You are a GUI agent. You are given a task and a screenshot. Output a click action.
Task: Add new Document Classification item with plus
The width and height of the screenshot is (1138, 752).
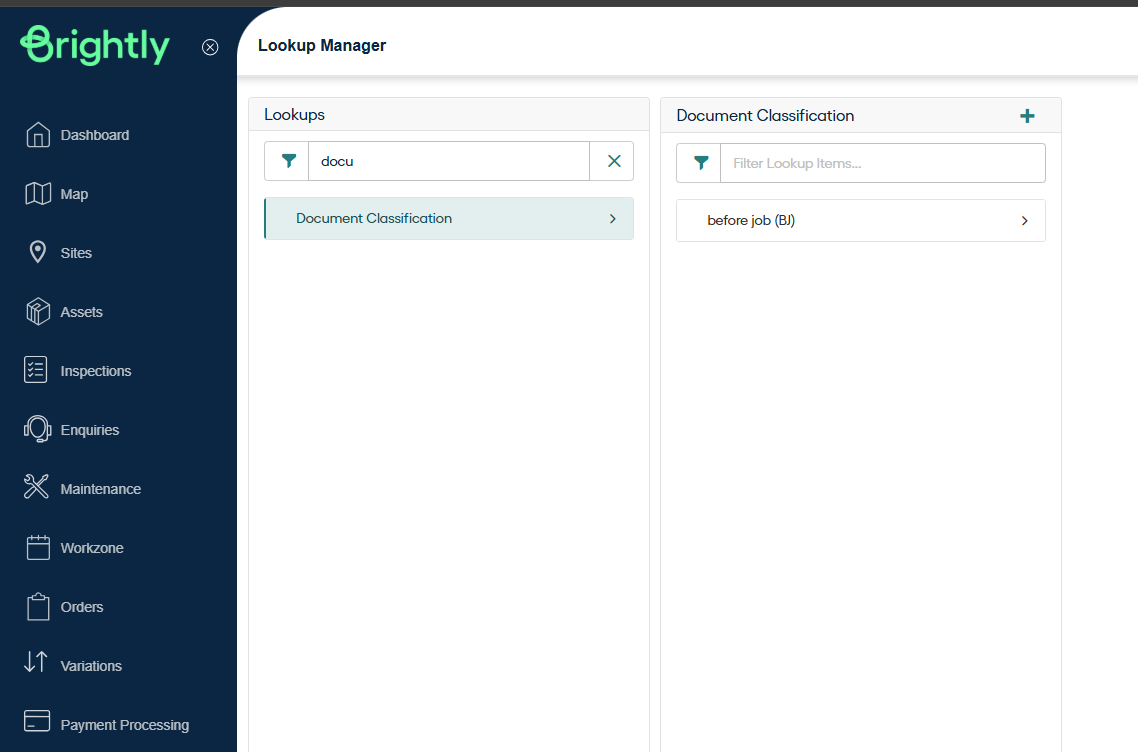click(x=1027, y=116)
